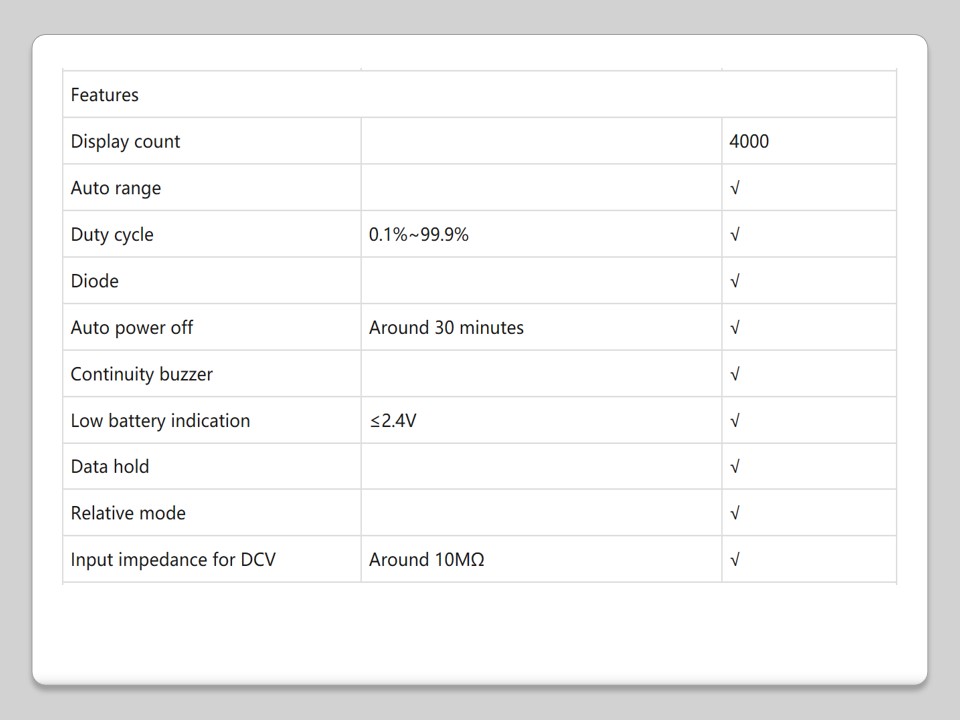Select the "Duty cycle" feature label
The image size is (960, 720).
pyautogui.click(x=112, y=234)
